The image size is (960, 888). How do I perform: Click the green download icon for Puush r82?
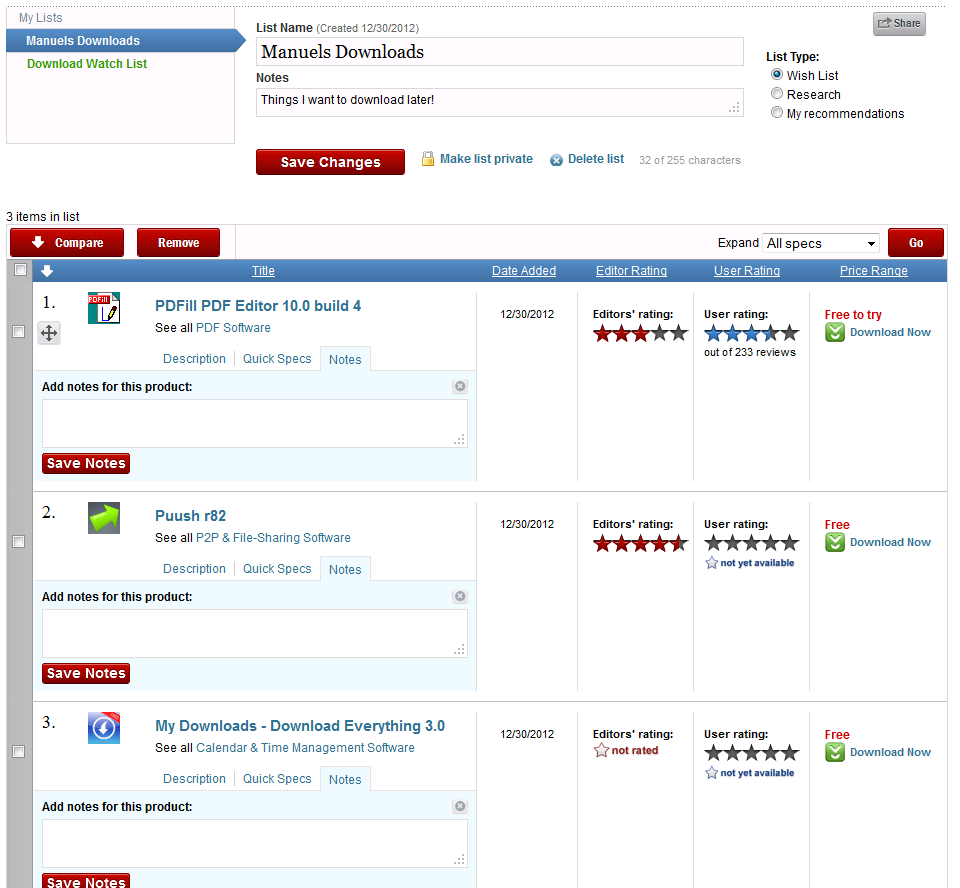click(x=834, y=543)
